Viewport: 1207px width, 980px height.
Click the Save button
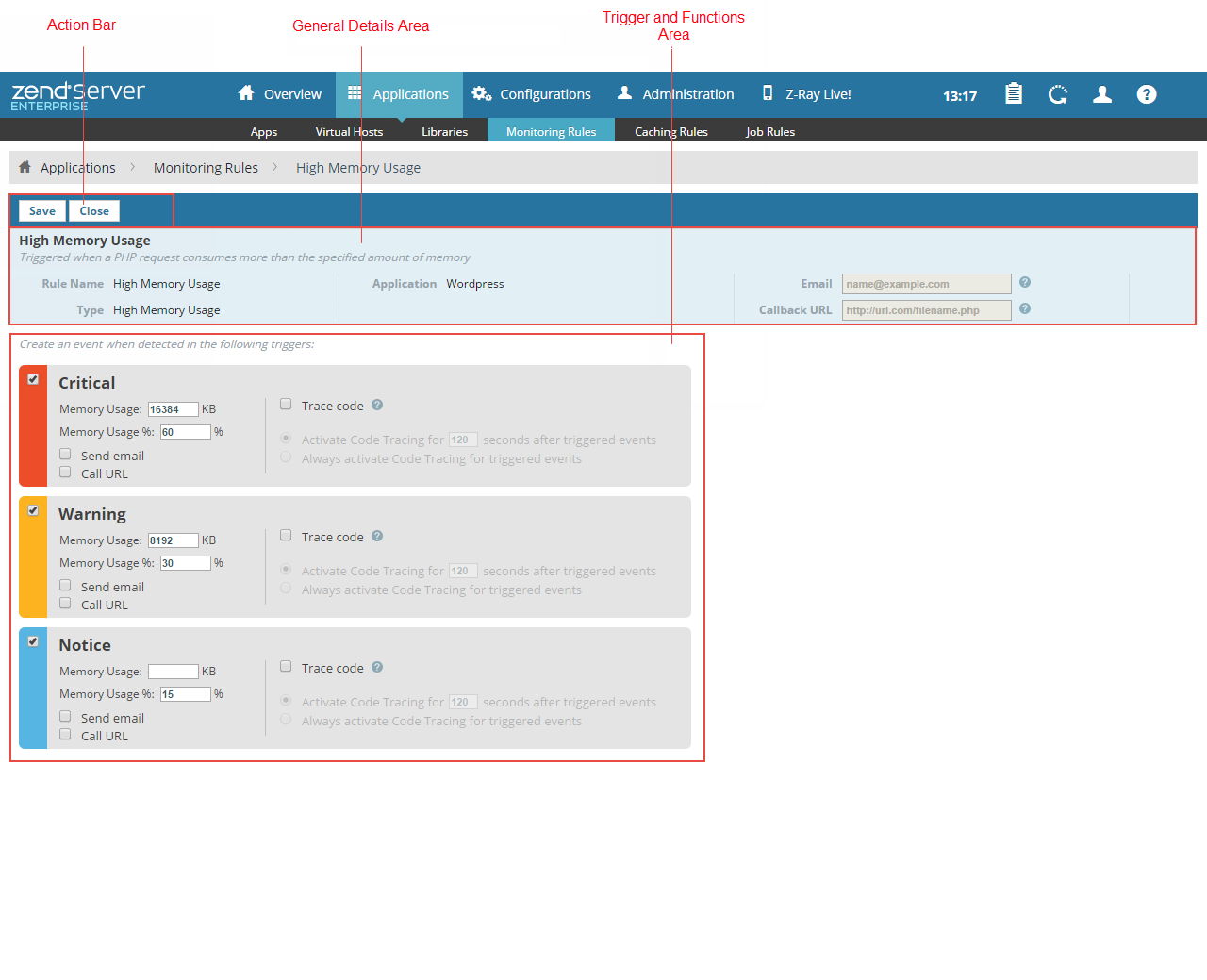pos(42,211)
